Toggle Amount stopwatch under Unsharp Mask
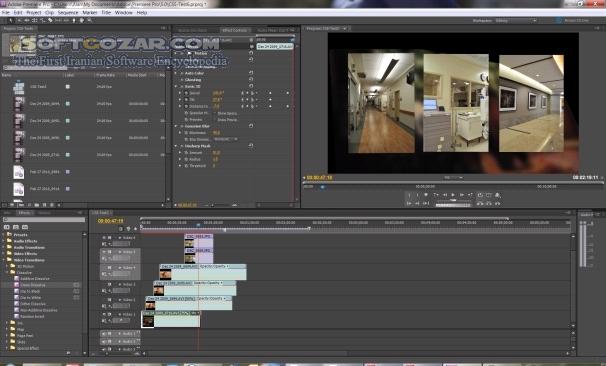Viewport: 606px width, 366px height. point(186,153)
